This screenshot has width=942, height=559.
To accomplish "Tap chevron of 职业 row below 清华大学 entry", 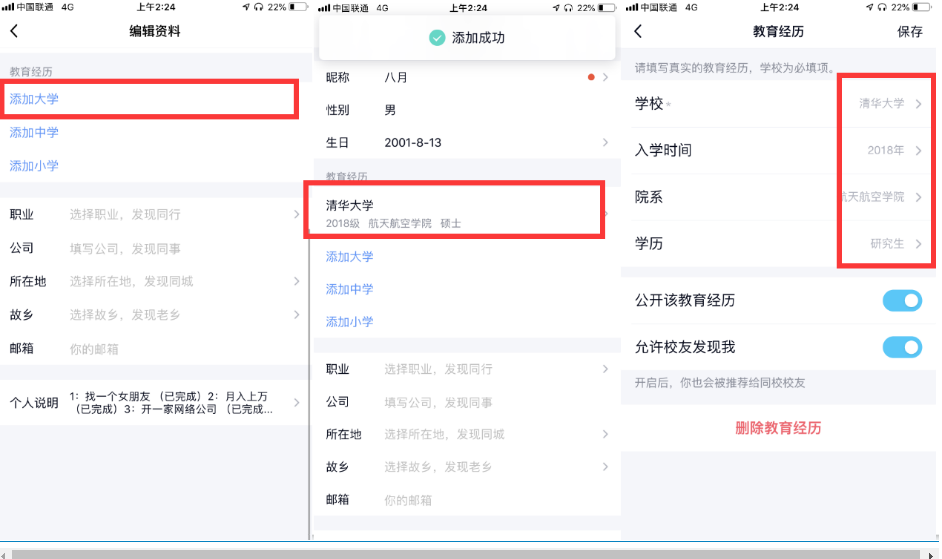I will pyautogui.click(x=606, y=369).
